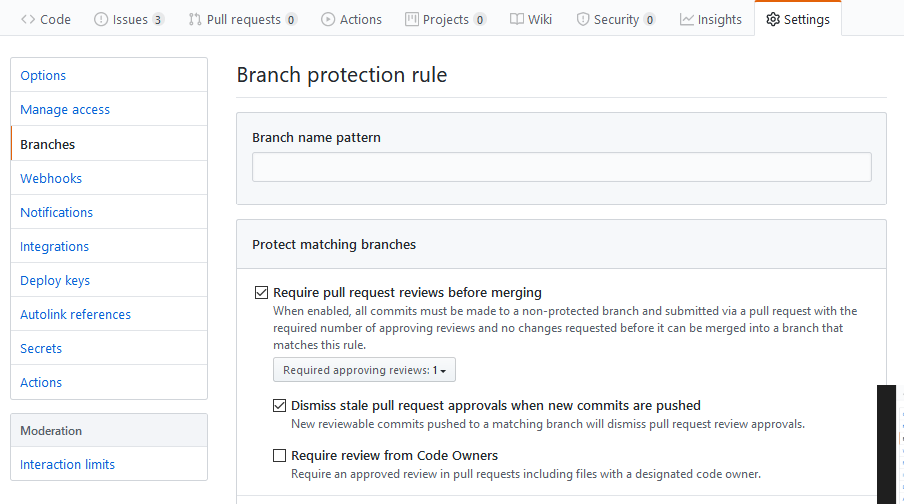Viewport: 904px width, 504px height.
Task: Enable Require review from Code Owners
Action: (x=279, y=456)
